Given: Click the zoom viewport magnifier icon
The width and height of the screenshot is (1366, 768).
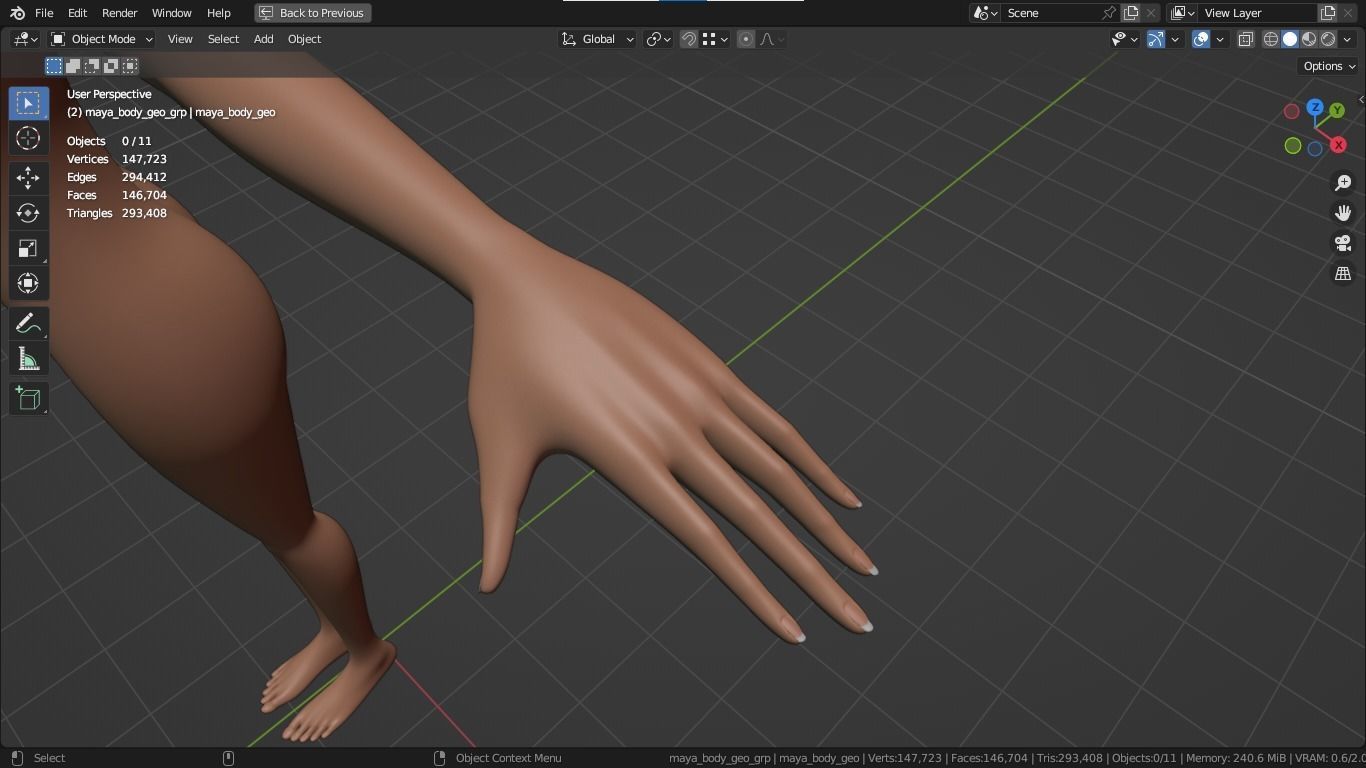Looking at the screenshot, I should [x=1343, y=183].
